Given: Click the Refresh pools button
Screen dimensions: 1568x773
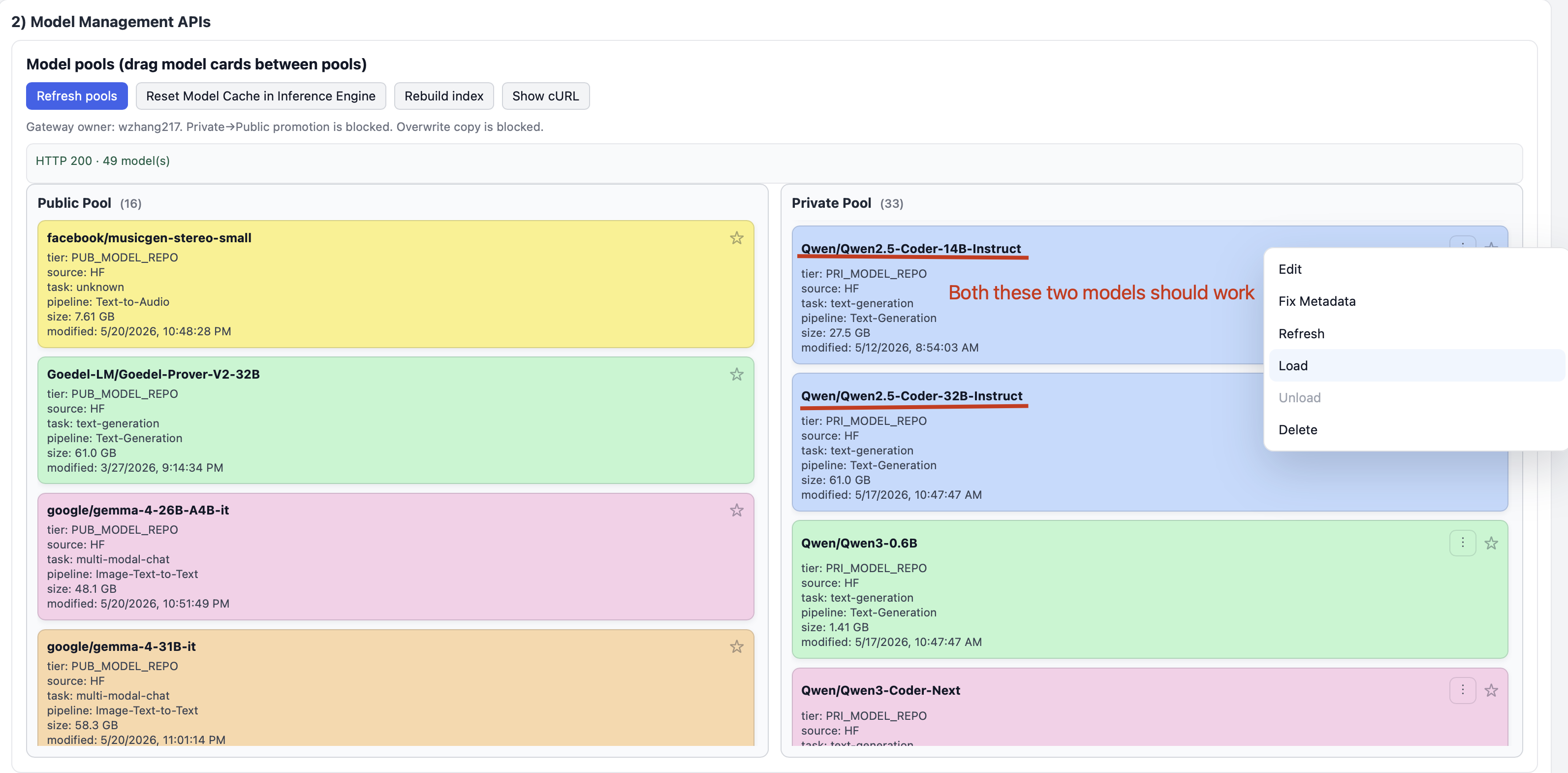Looking at the screenshot, I should coord(77,96).
